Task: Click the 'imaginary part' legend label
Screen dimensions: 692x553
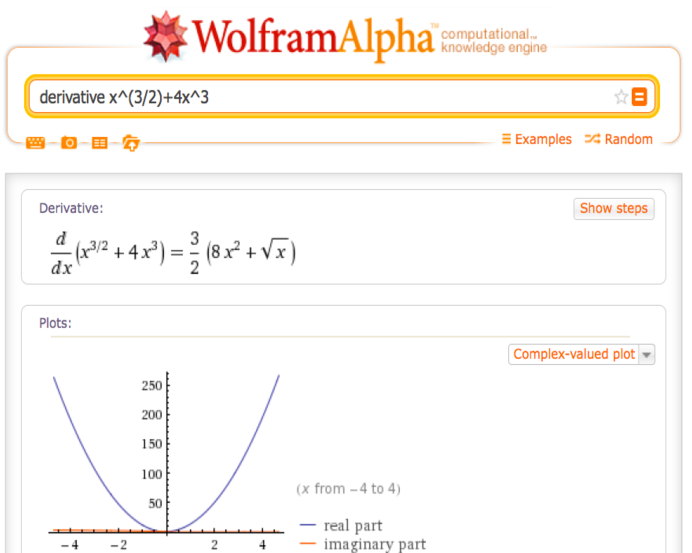Action: [x=375, y=544]
